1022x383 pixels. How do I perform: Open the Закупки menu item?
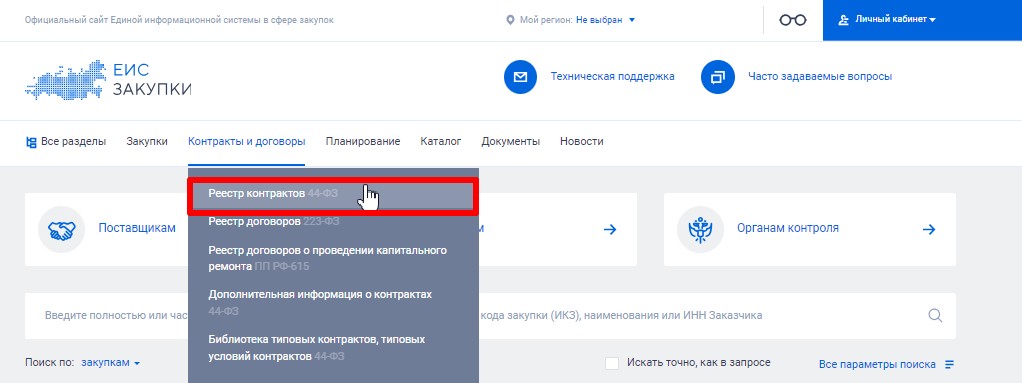coord(147,141)
